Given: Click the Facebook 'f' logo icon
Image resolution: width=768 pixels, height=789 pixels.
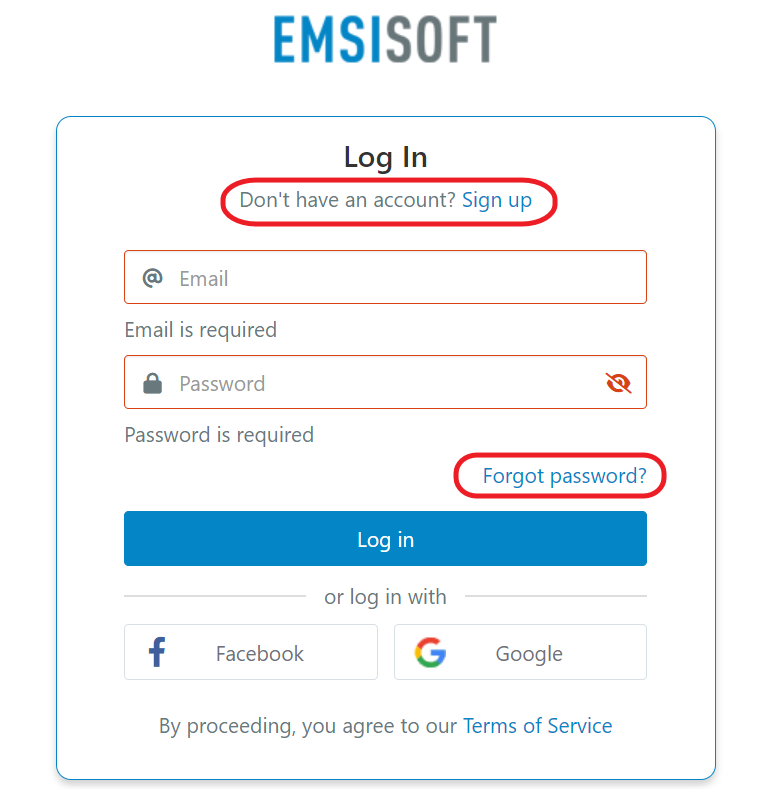Looking at the screenshot, I should [x=157, y=653].
